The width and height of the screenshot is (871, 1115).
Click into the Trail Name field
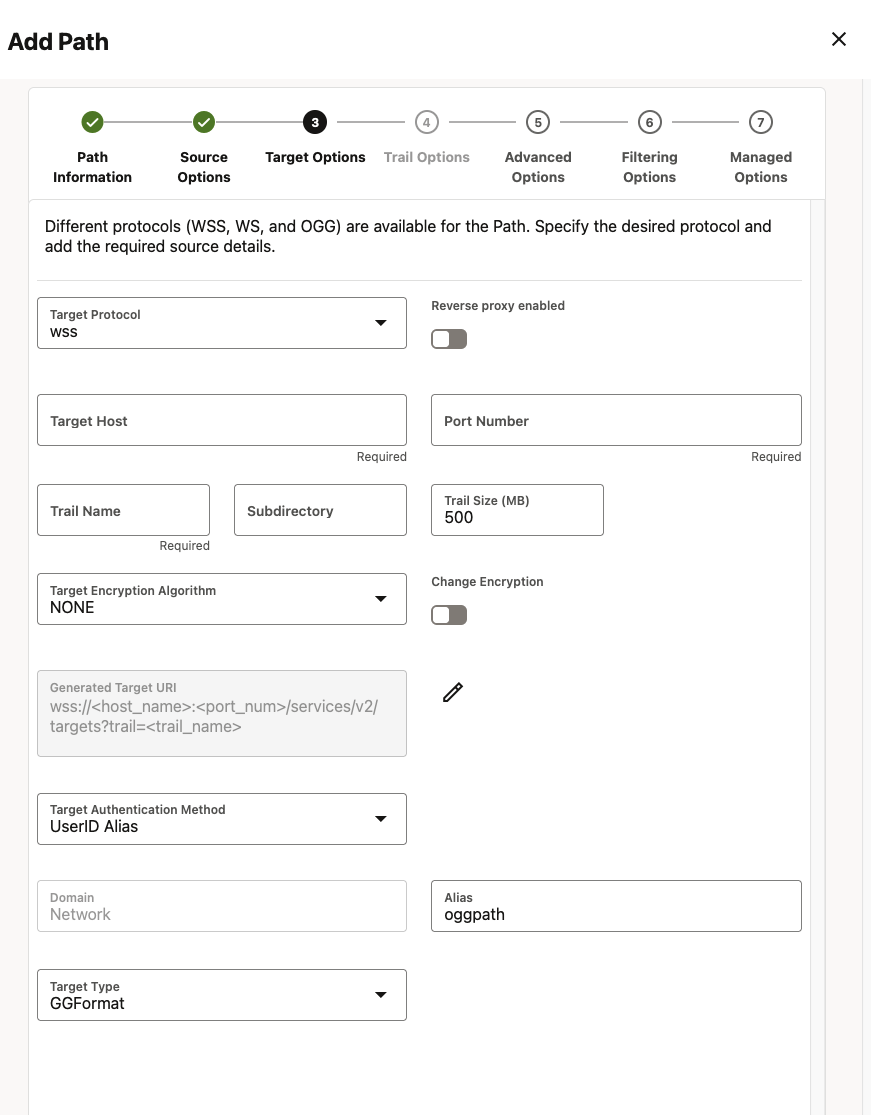[x=123, y=510]
